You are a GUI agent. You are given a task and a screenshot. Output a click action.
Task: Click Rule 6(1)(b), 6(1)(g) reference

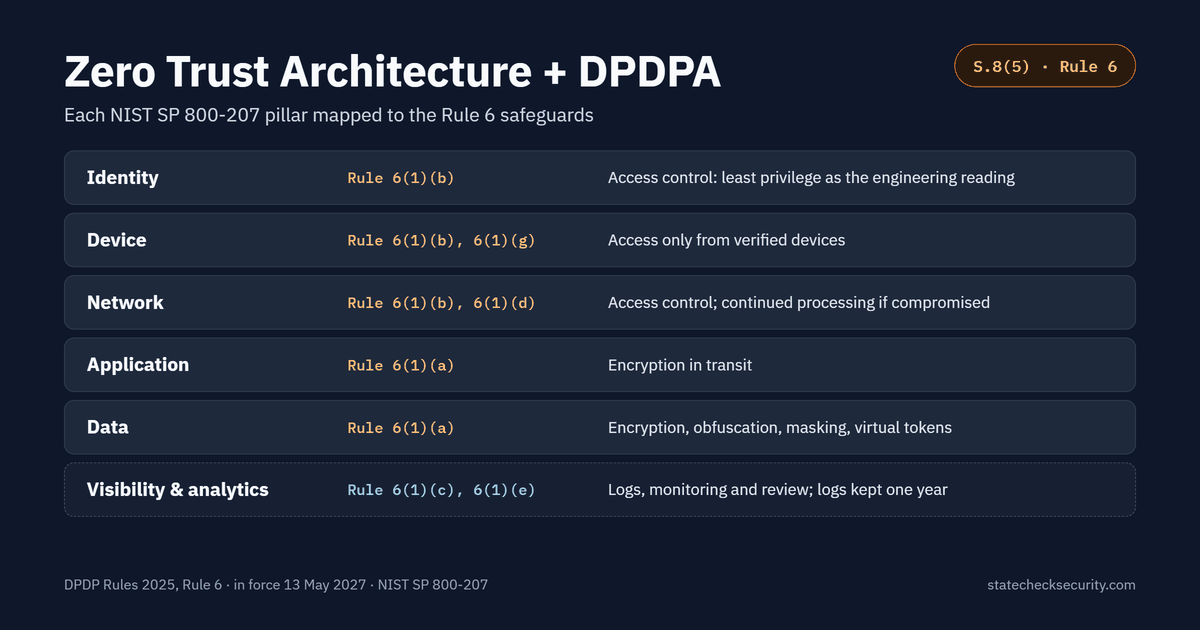coord(442,240)
